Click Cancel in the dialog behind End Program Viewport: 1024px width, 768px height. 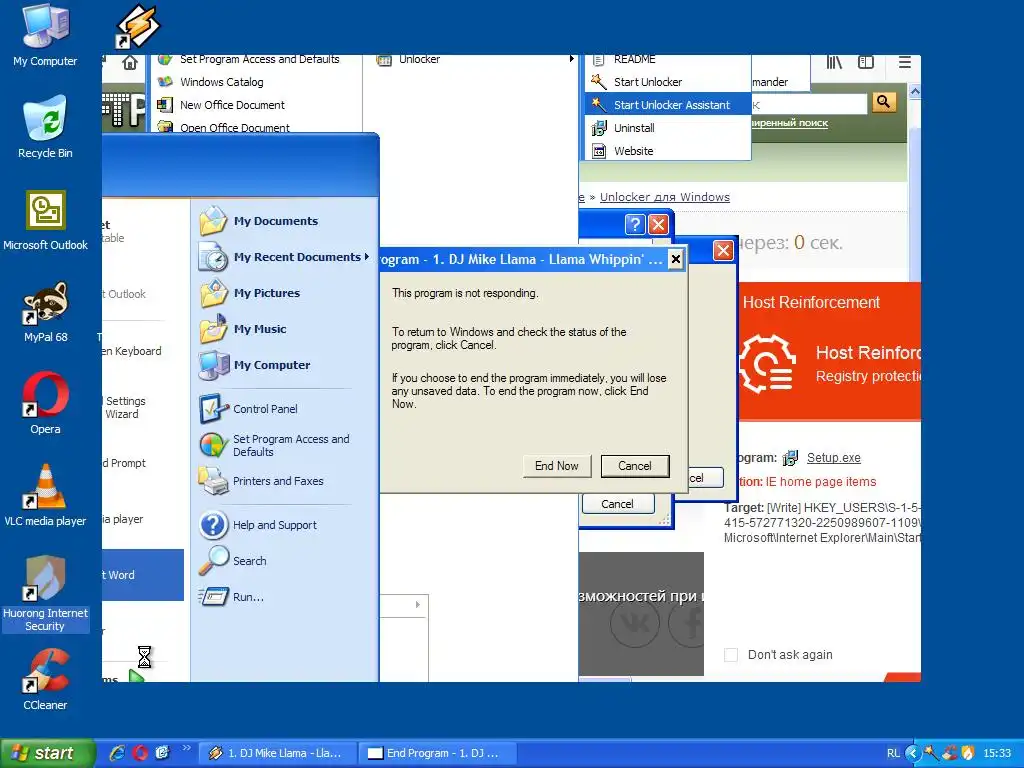[x=617, y=504]
